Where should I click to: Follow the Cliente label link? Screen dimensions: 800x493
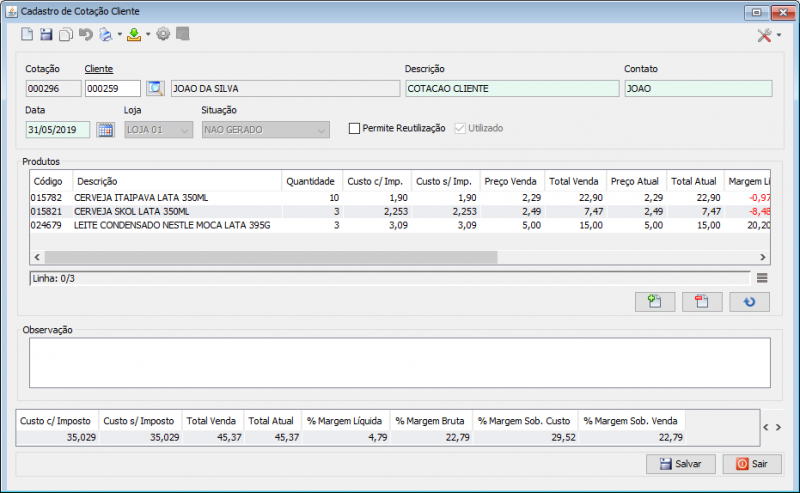98,69
